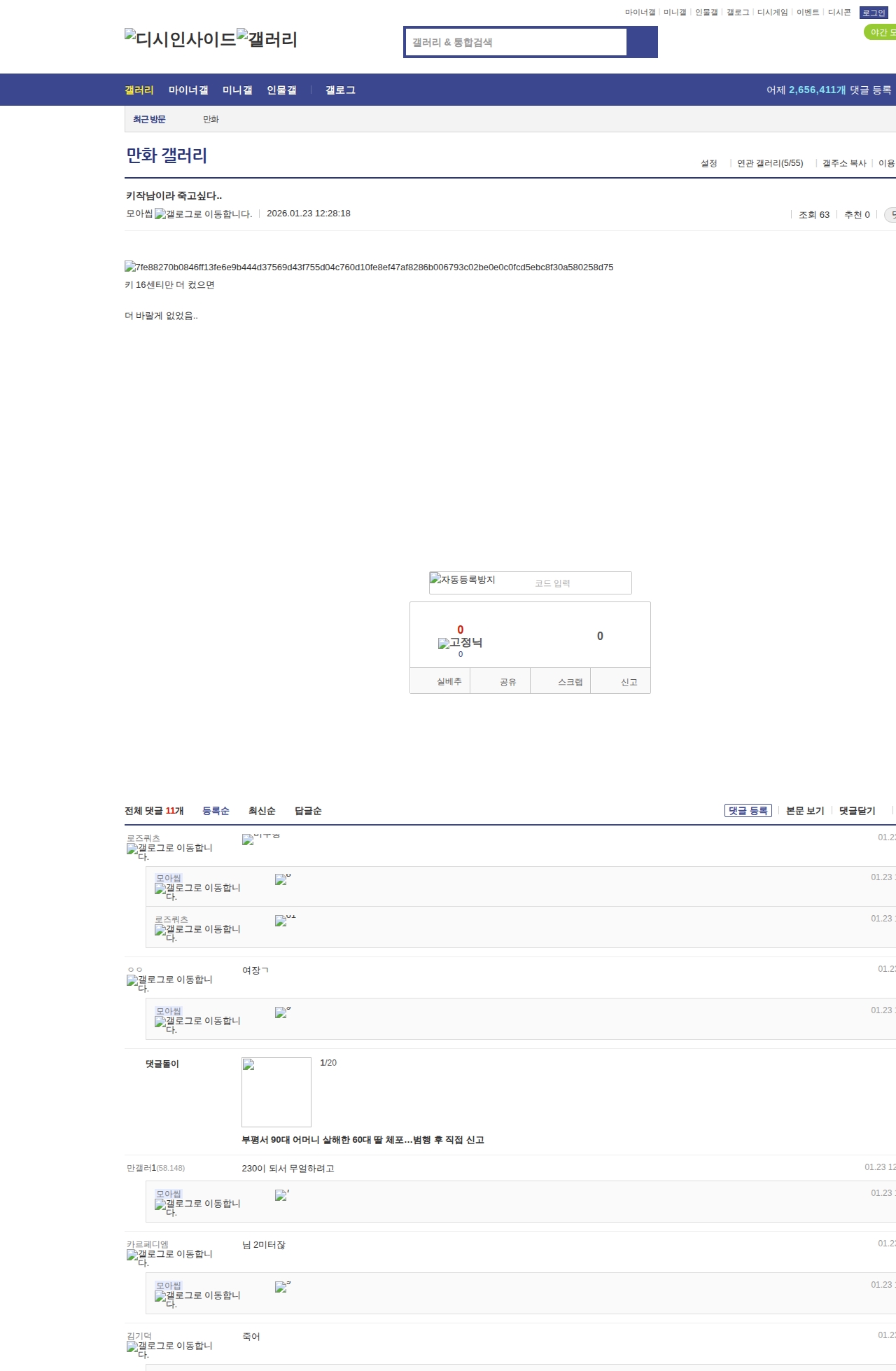Sort comments by 답글순
The image size is (896, 1371).
(x=308, y=811)
